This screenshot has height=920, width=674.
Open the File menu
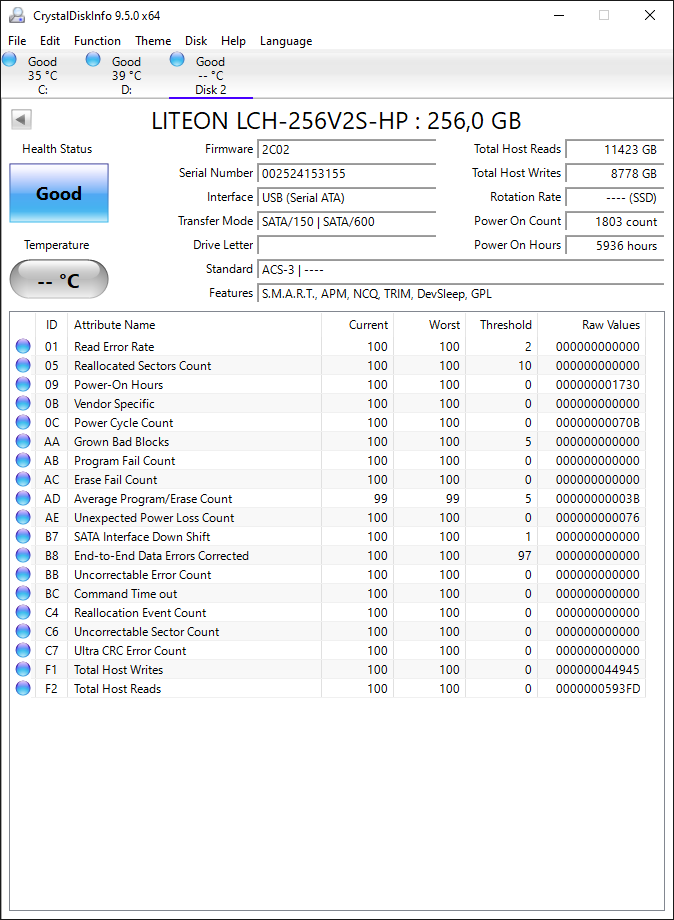tap(17, 40)
